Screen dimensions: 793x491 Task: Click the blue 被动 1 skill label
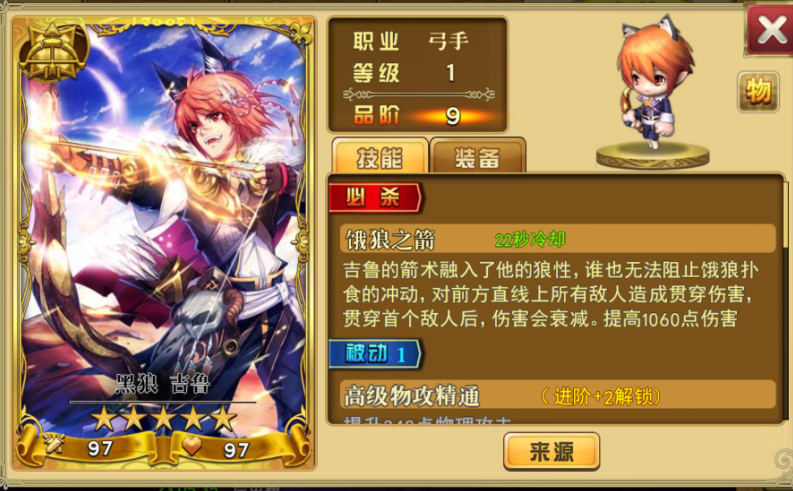click(375, 353)
